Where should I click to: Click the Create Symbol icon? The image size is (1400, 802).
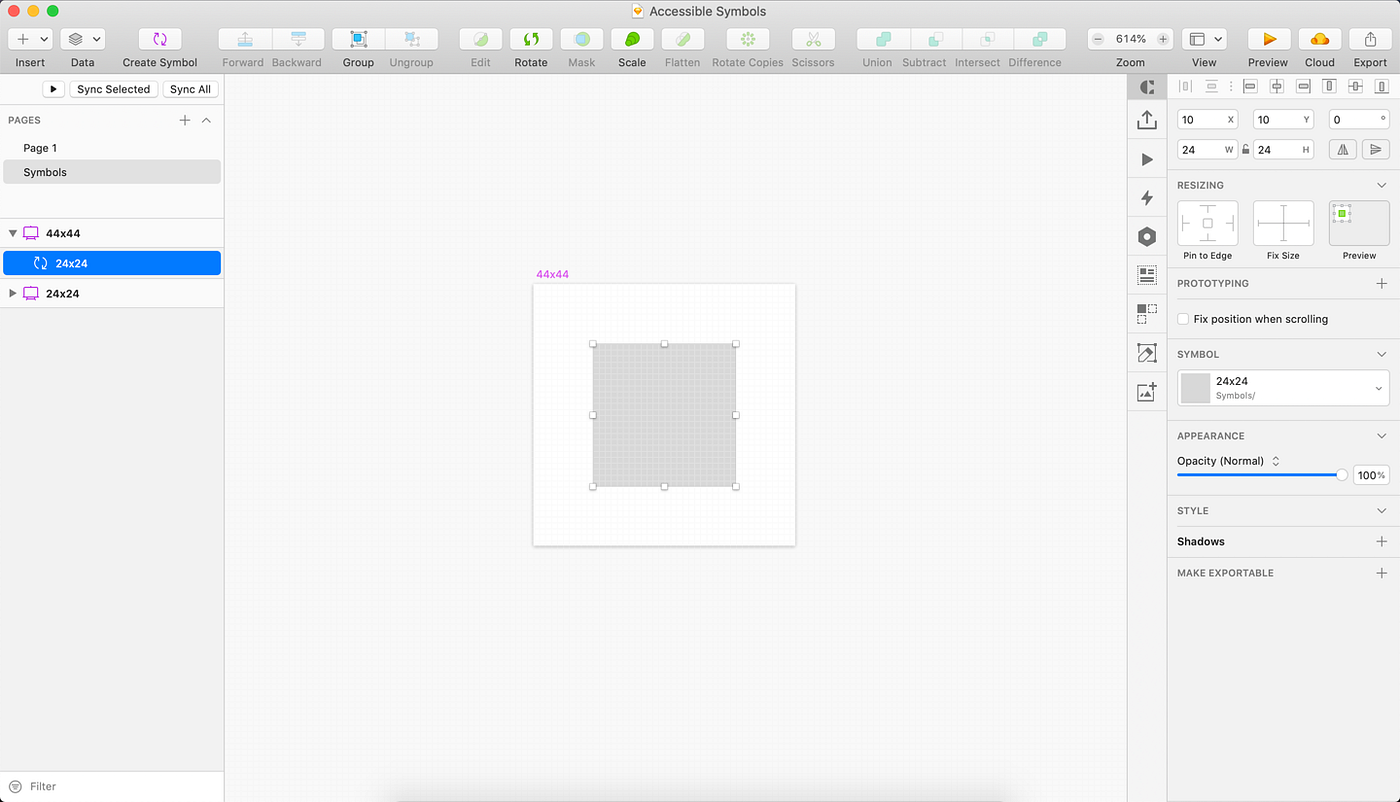point(158,37)
